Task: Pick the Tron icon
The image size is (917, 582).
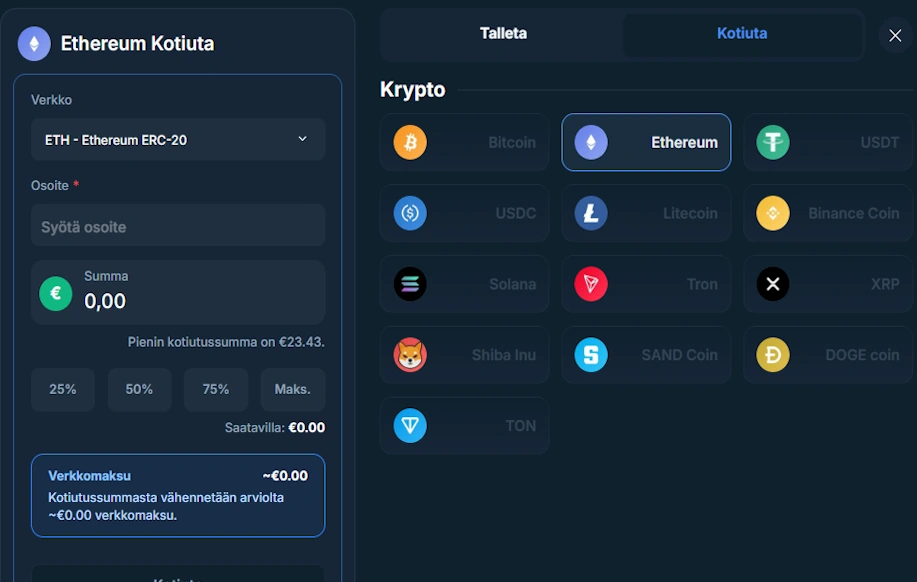Action: (x=591, y=284)
